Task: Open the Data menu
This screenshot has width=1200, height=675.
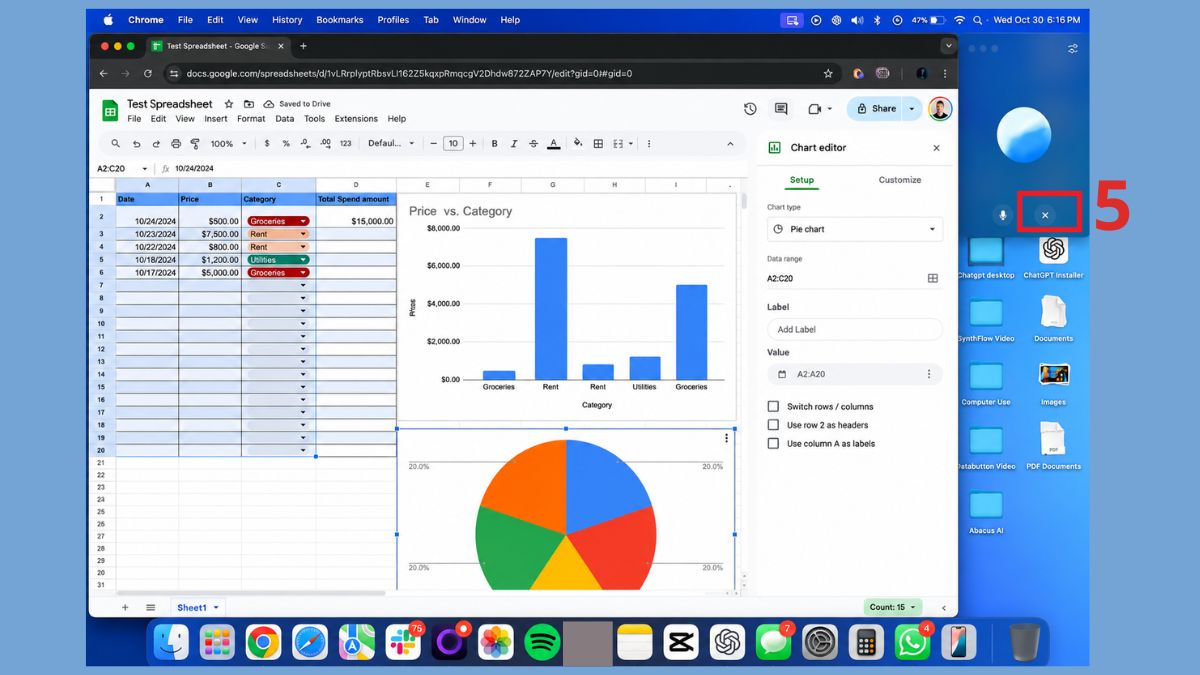Action: tap(285, 119)
